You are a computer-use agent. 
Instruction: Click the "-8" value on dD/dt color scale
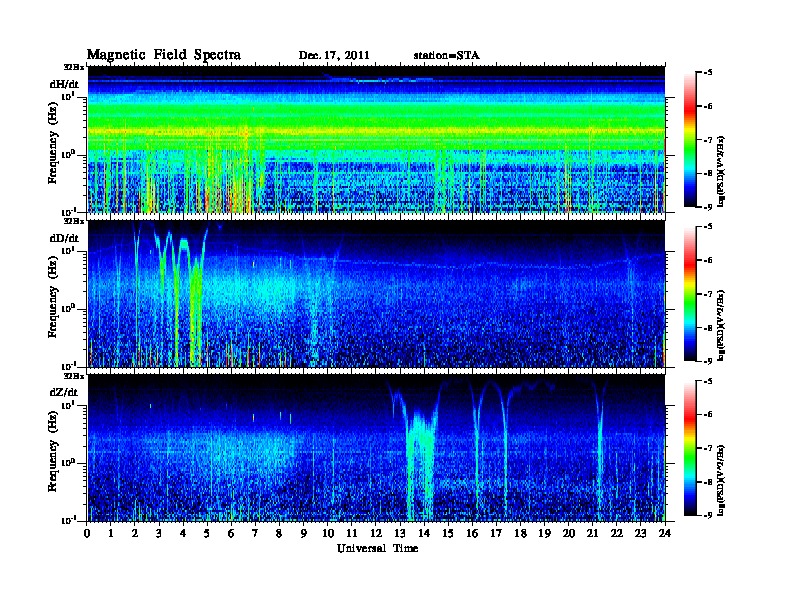tap(708, 327)
